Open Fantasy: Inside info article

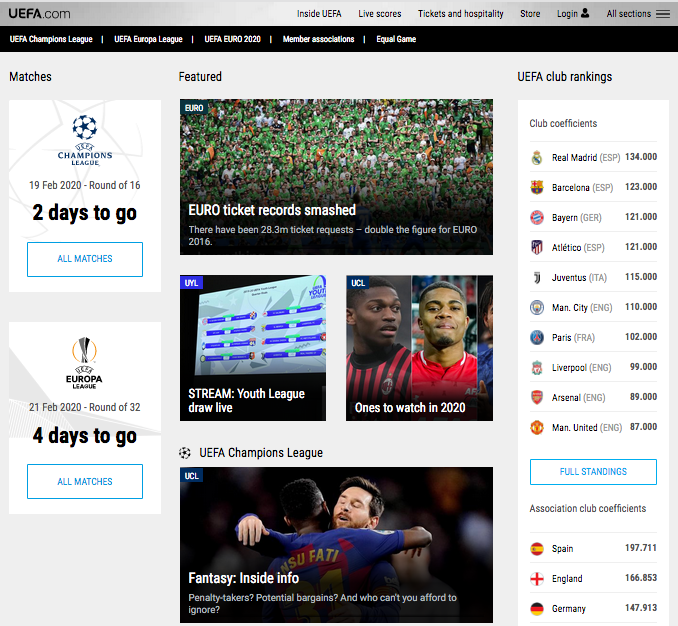point(243,578)
